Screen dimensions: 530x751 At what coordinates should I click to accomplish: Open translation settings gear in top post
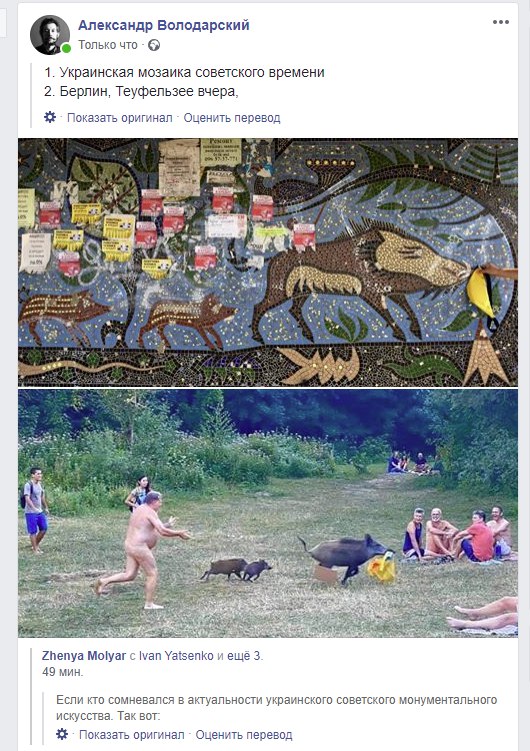point(50,117)
